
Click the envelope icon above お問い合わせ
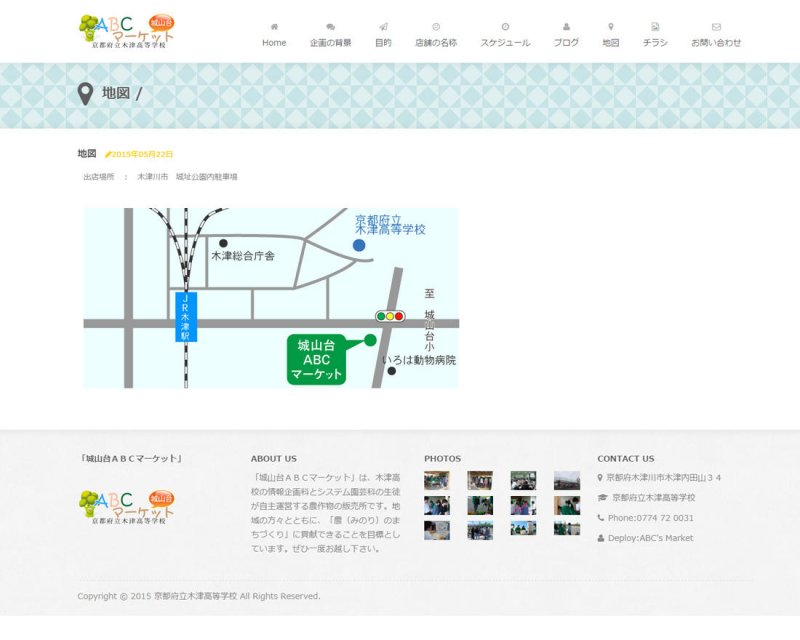tap(716, 27)
